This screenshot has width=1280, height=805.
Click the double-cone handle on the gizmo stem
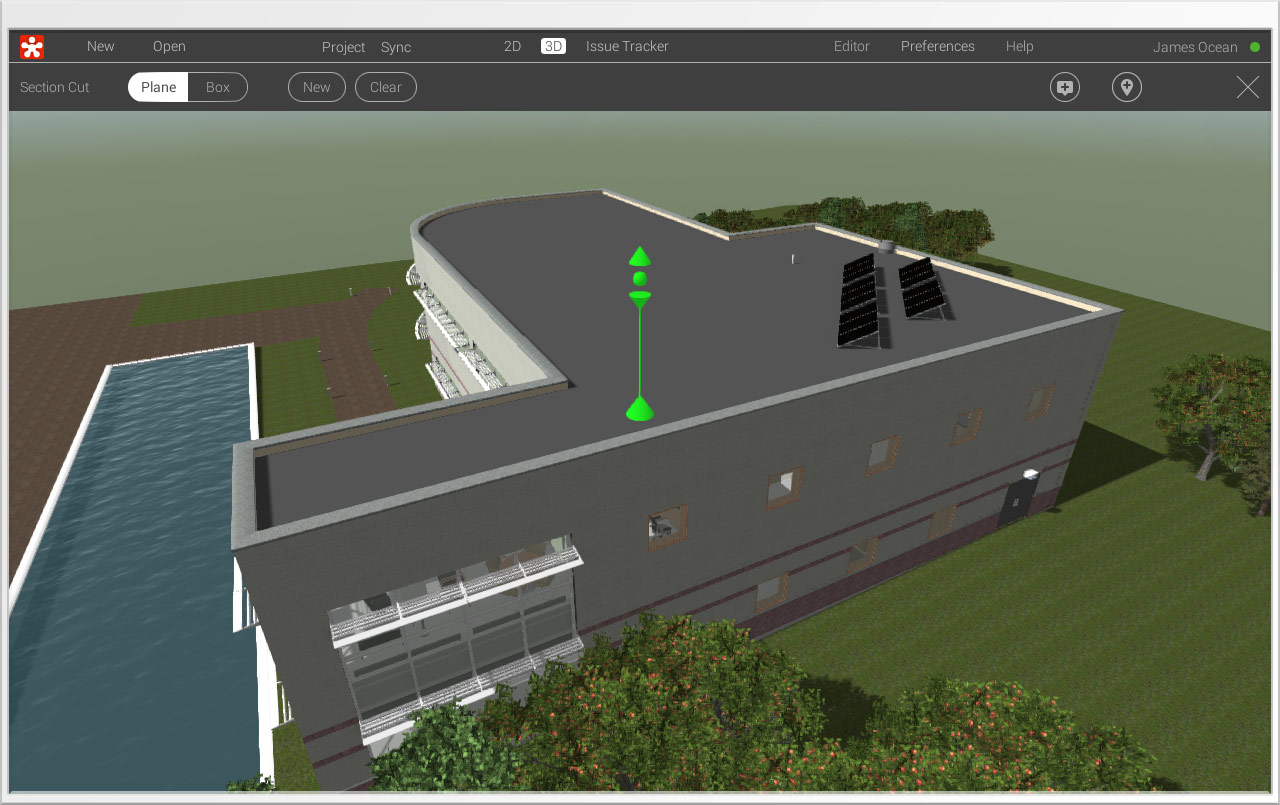(x=639, y=295)
